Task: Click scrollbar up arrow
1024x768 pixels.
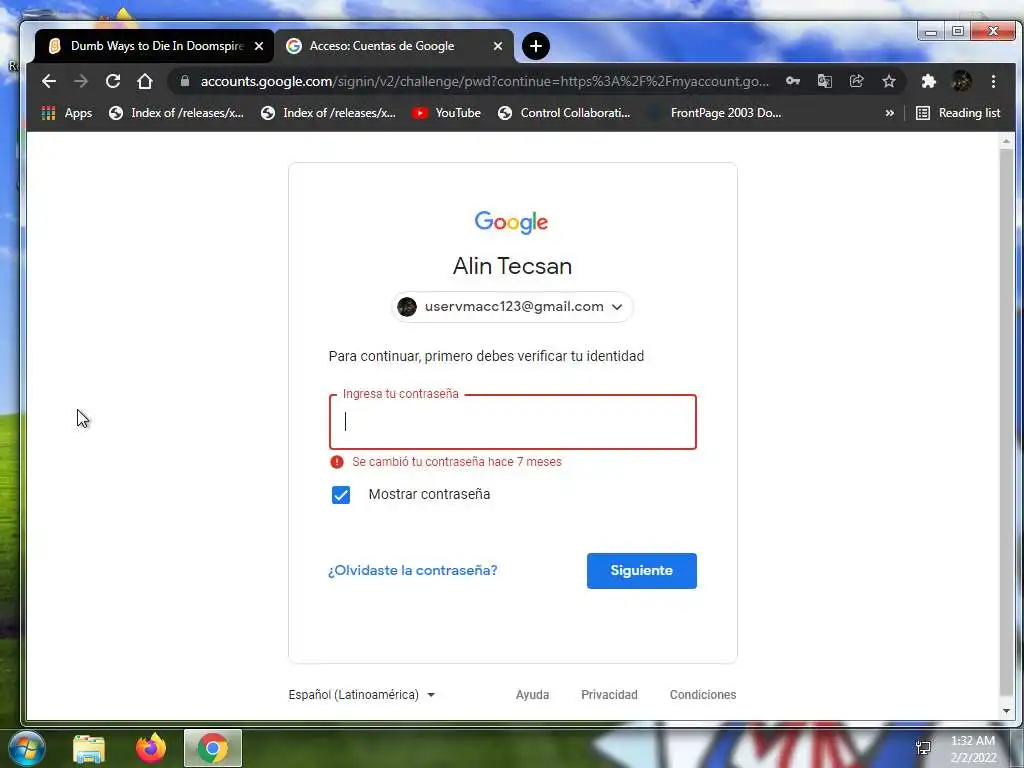Action: coord(1006,141)
